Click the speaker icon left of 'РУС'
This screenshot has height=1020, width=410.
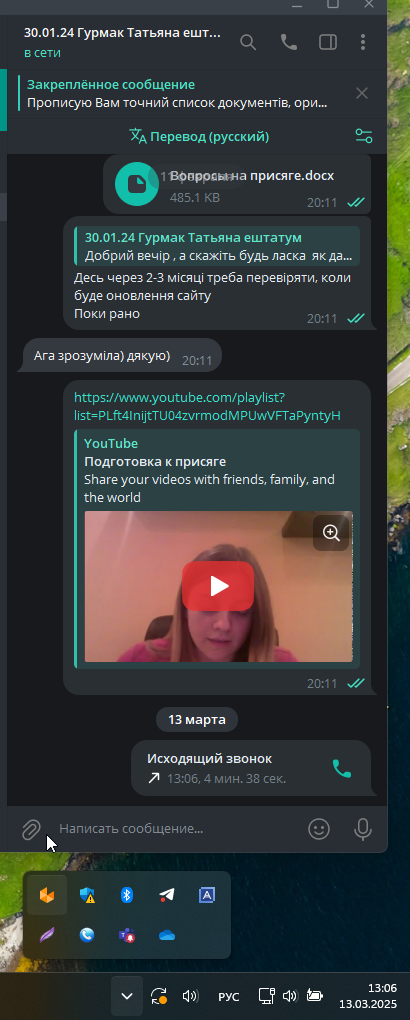pos(190,996)
